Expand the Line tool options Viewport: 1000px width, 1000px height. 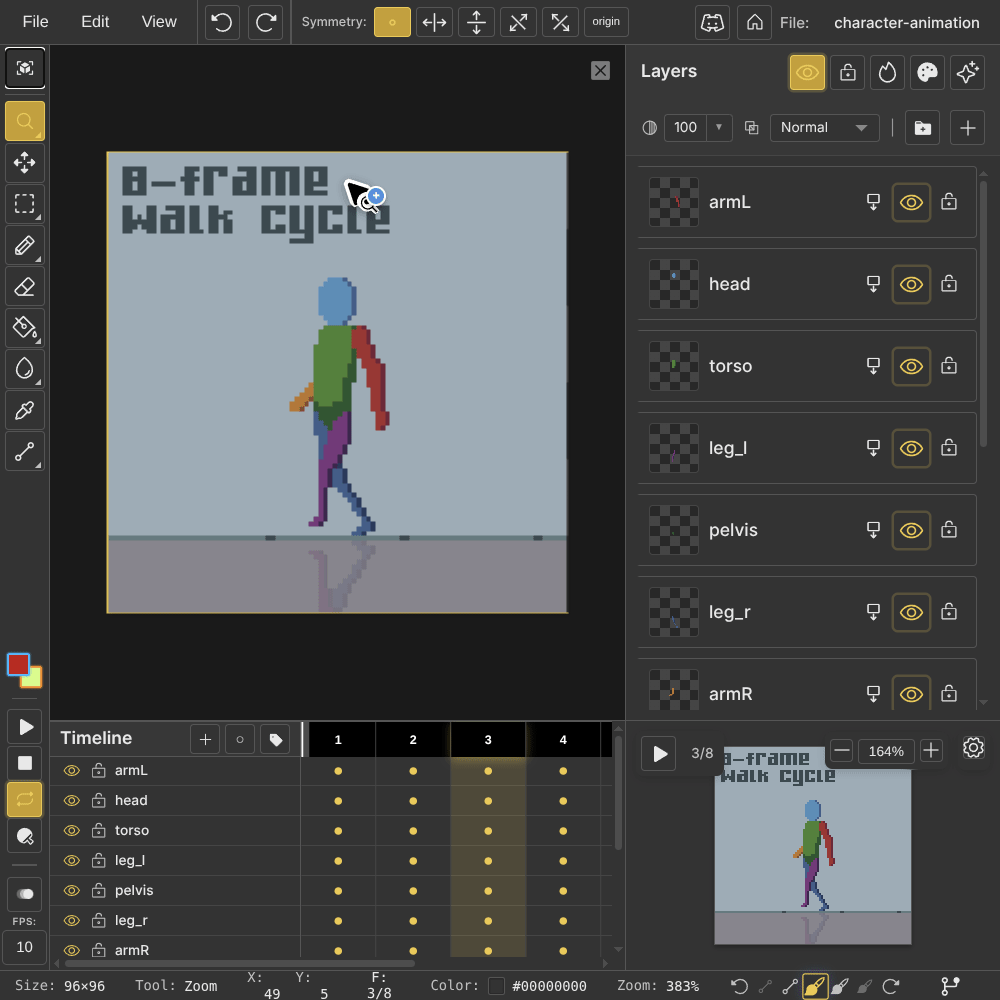(38, 465)
